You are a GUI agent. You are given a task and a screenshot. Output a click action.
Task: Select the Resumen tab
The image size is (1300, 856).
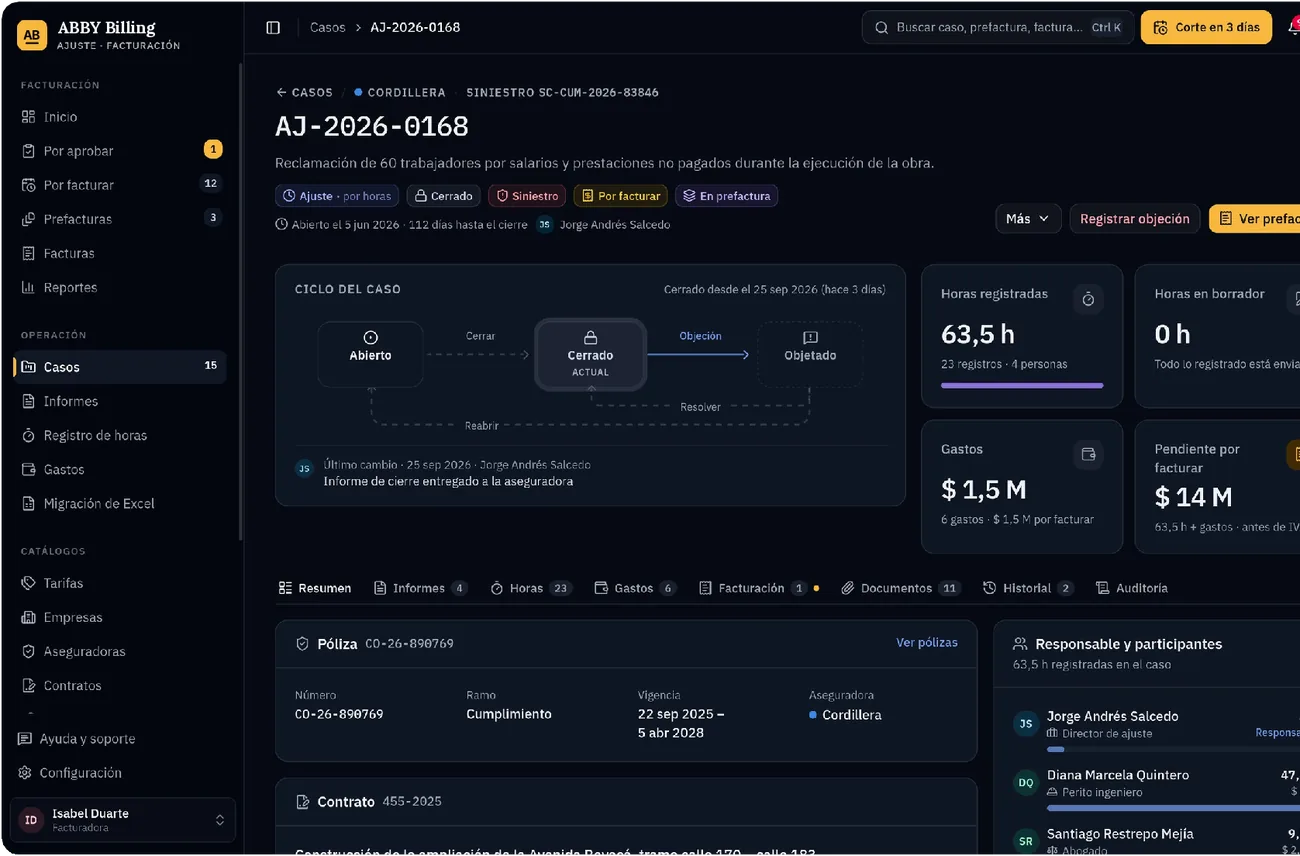(x=315, y=588)
